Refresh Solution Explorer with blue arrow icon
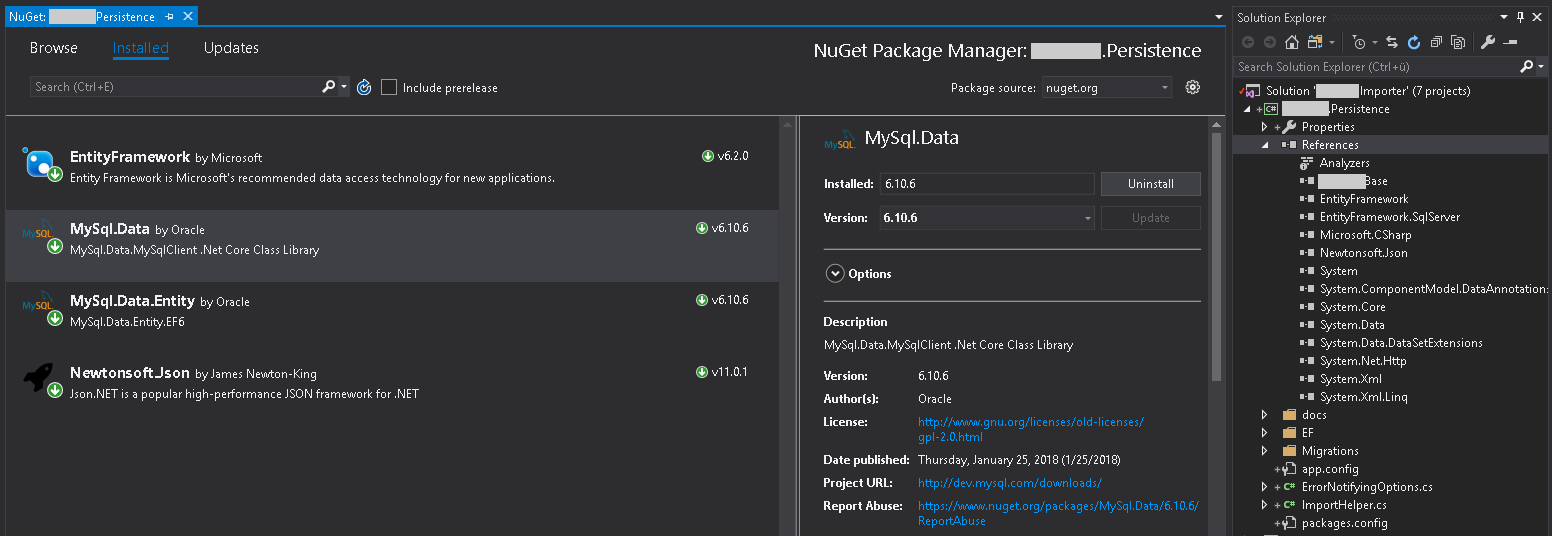1552x536 pixels. coord(1414,42)
